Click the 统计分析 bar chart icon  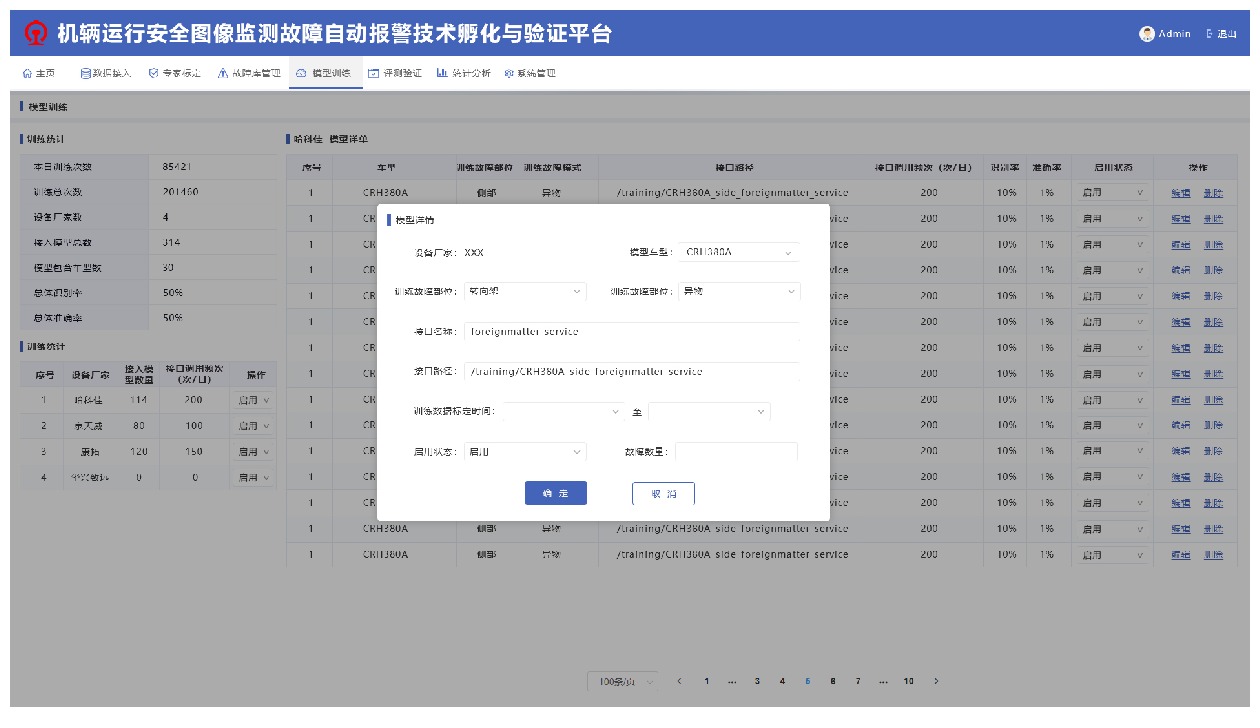(x=442, y=73)
